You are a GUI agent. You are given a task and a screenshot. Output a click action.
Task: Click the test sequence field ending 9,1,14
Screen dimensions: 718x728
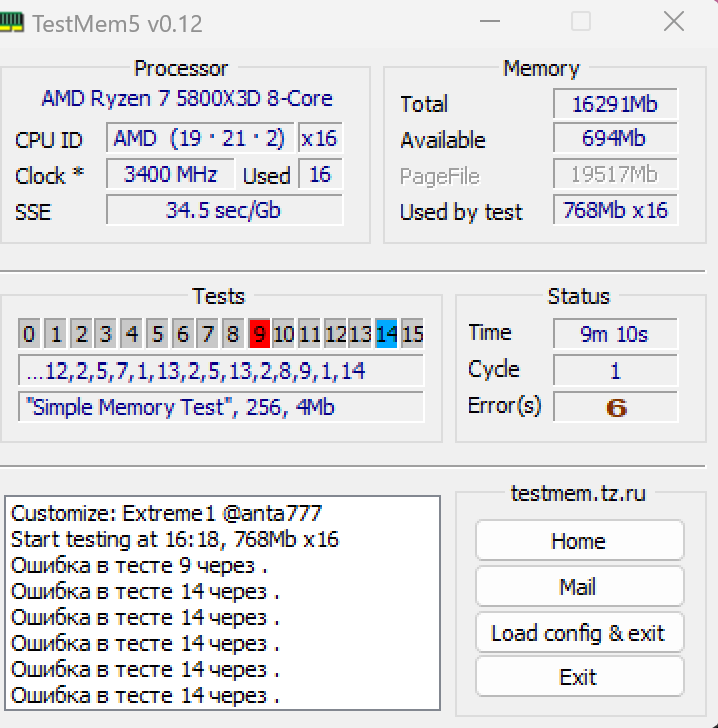[x=221, y=370]
